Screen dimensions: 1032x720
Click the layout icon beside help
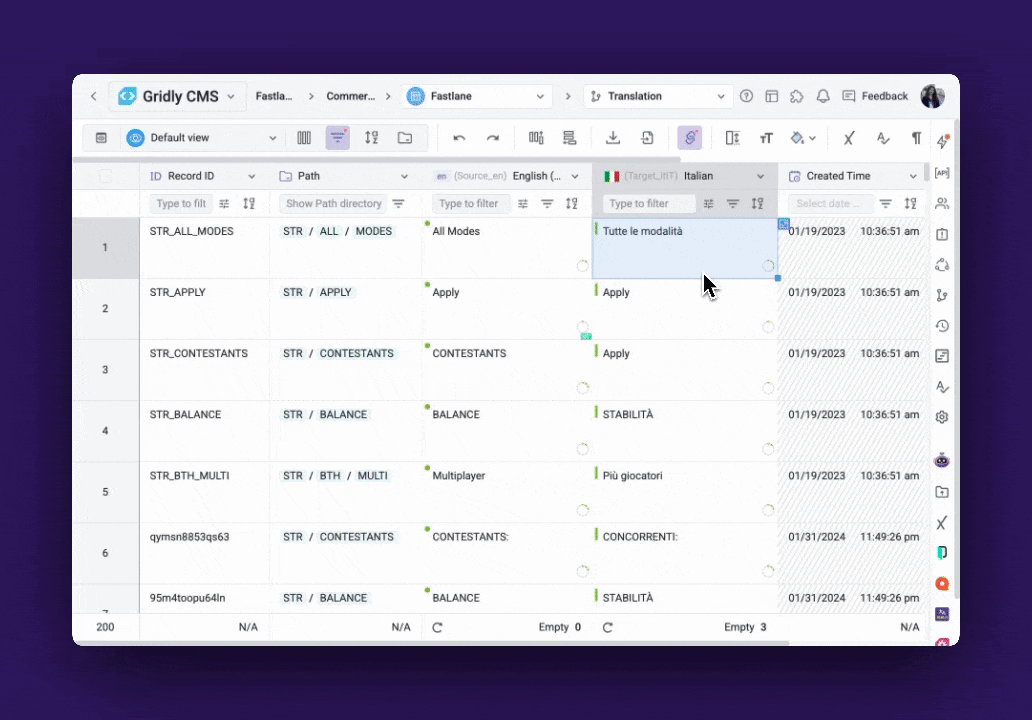772,96
